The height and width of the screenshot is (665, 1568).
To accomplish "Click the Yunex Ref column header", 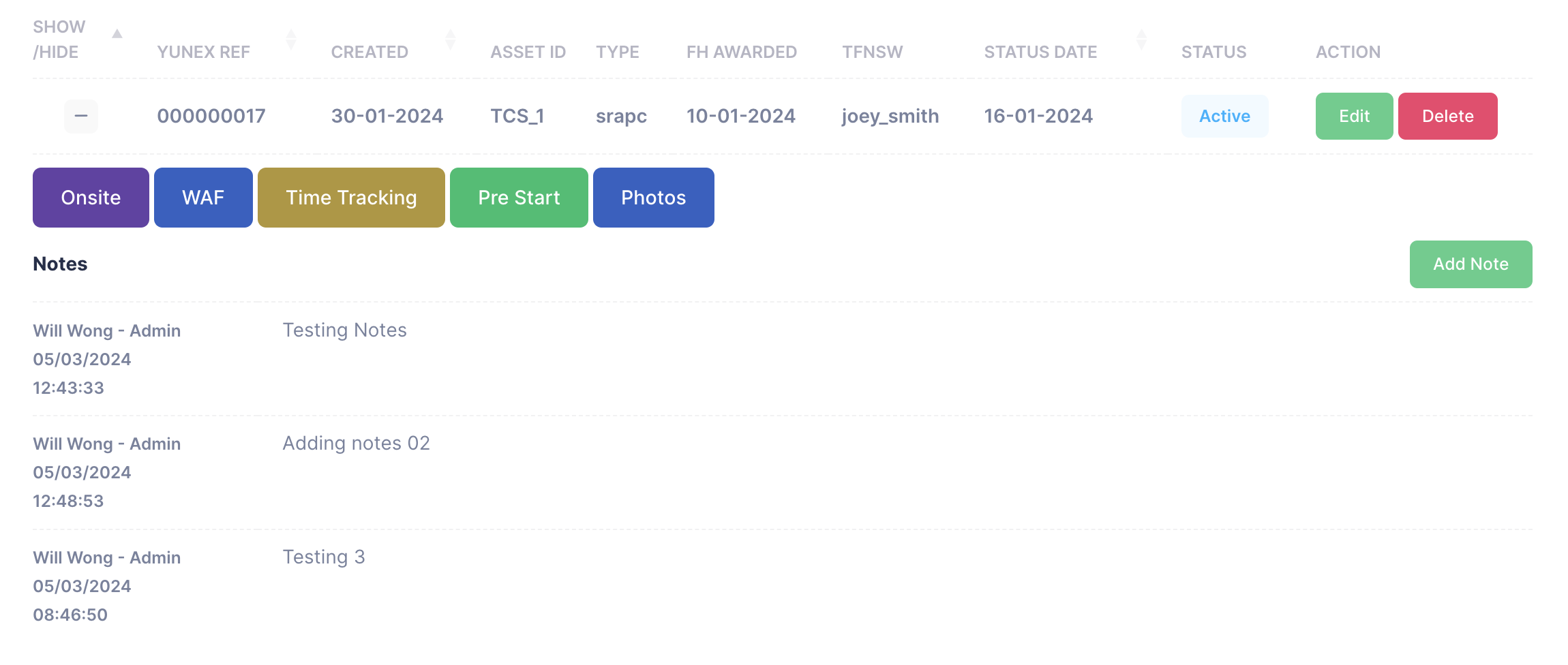I will click(x=203, y=52).
